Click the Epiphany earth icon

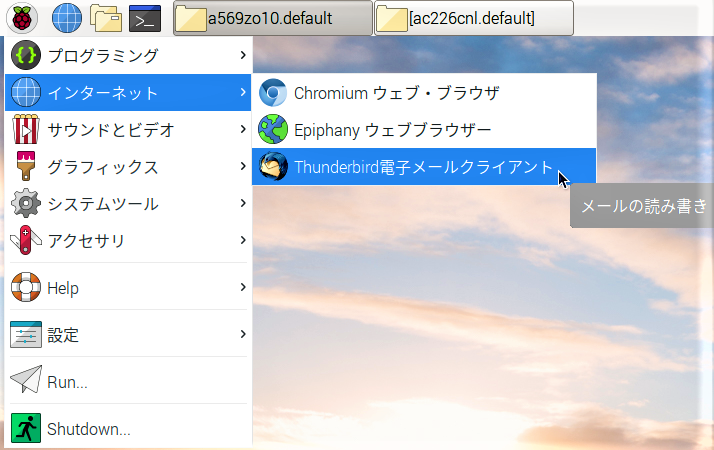click(x=273, y=129)
